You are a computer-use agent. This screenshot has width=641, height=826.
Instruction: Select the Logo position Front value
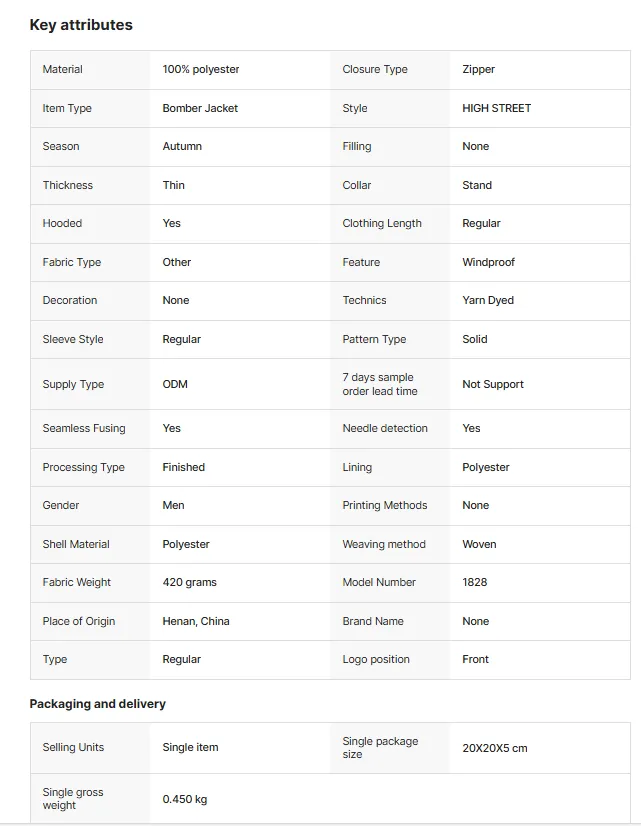pos(476,659)
